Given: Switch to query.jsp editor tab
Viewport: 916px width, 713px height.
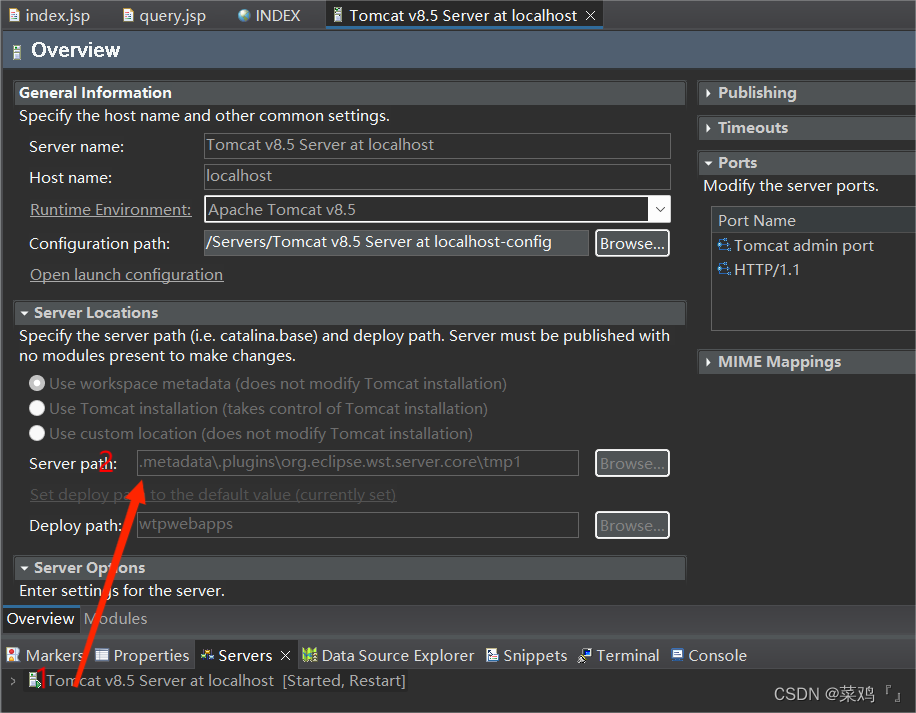Looking at the screenshot, I should 164,15.
